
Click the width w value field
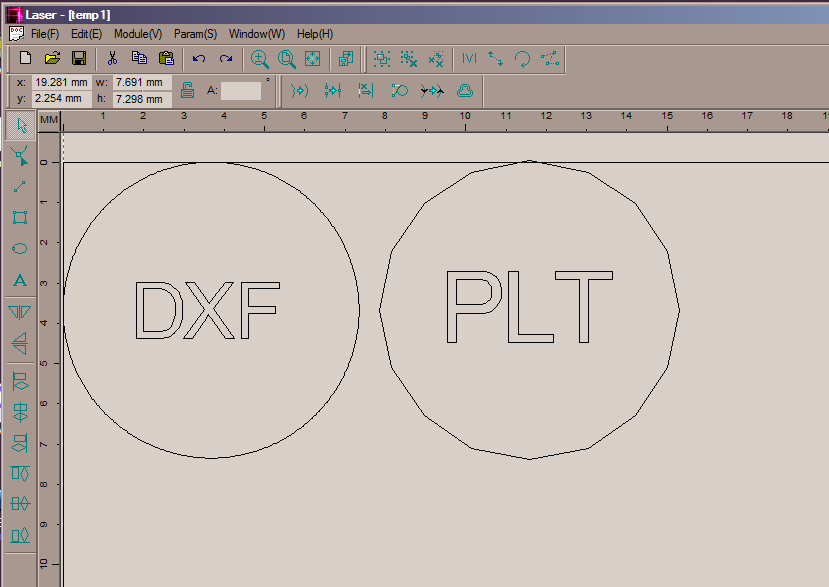click(x=142, y=82)
